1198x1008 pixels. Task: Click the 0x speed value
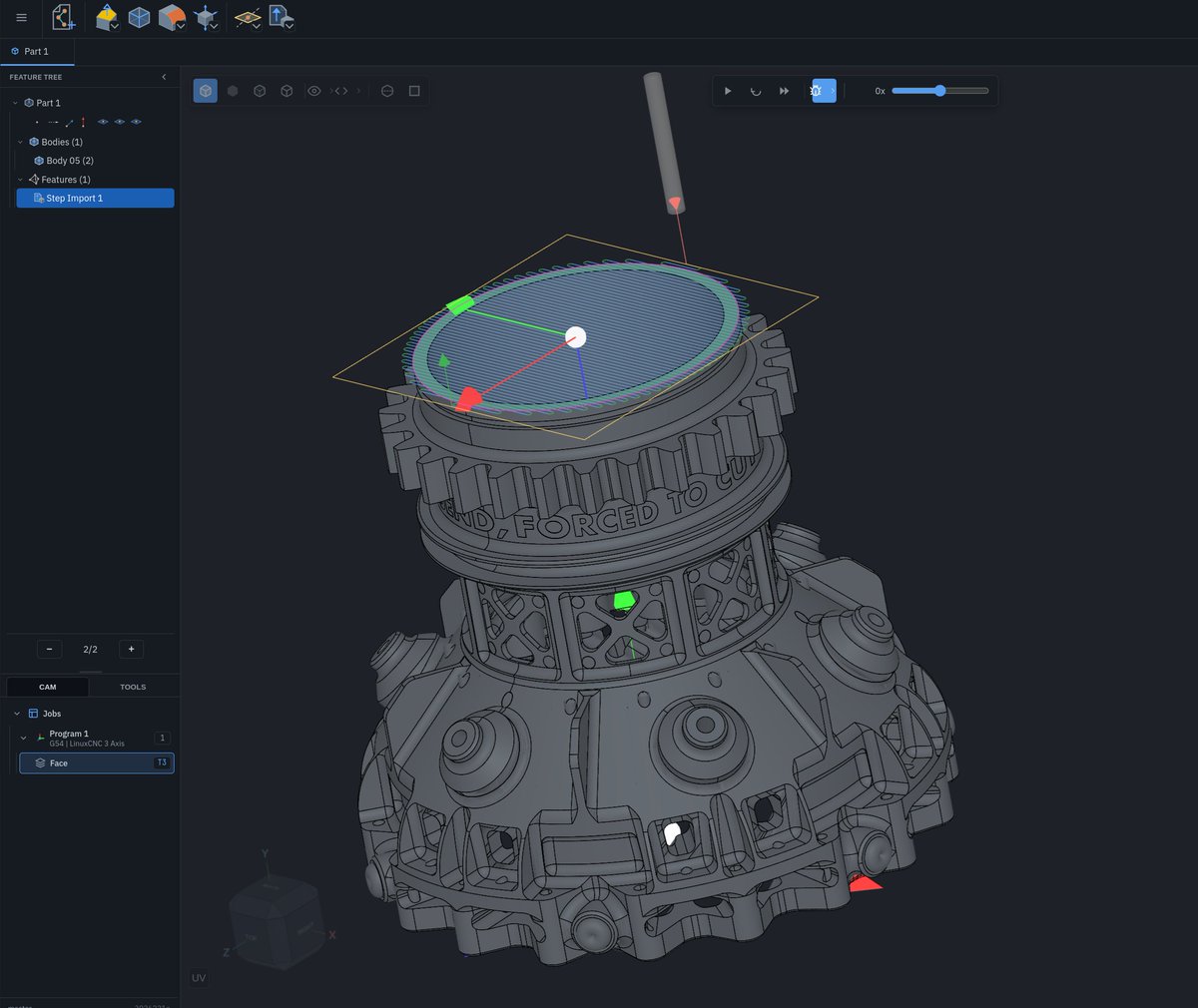880,91
